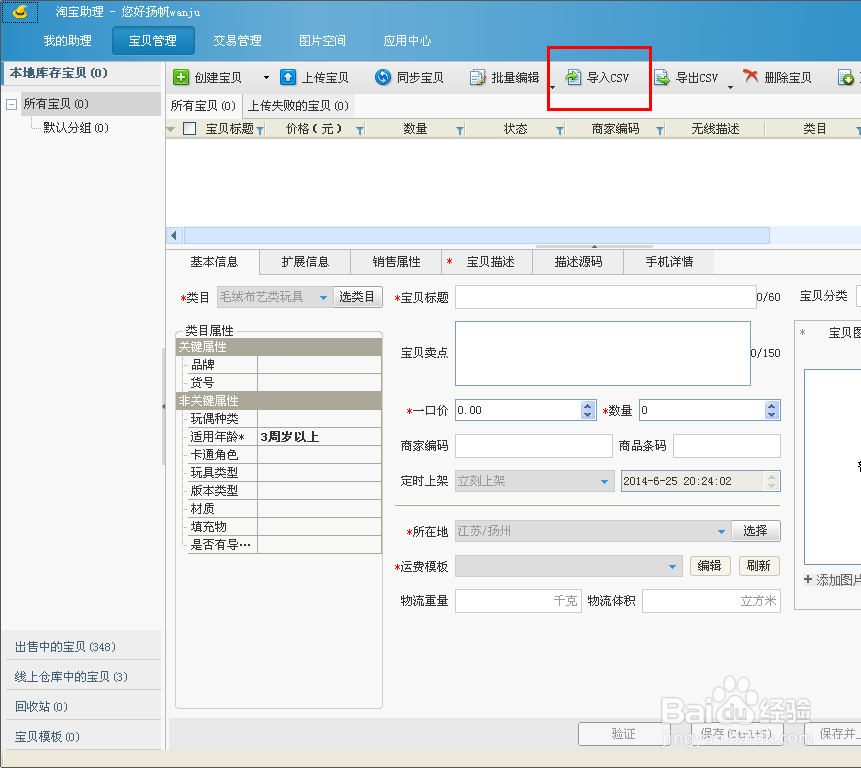Open the 批量编辑 dropdown arrow
The width and height of the screenshot is (861, 768).
pyautogui.click(x=553, y=87)
